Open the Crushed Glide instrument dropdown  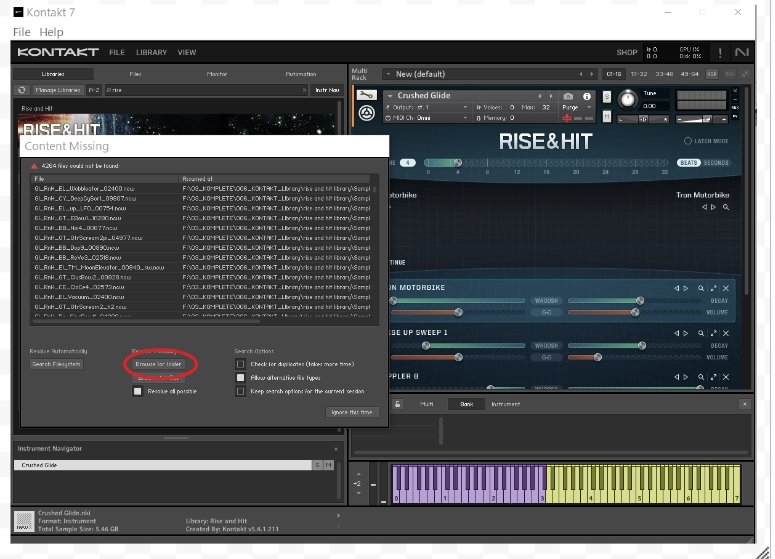tap(390, 96)
